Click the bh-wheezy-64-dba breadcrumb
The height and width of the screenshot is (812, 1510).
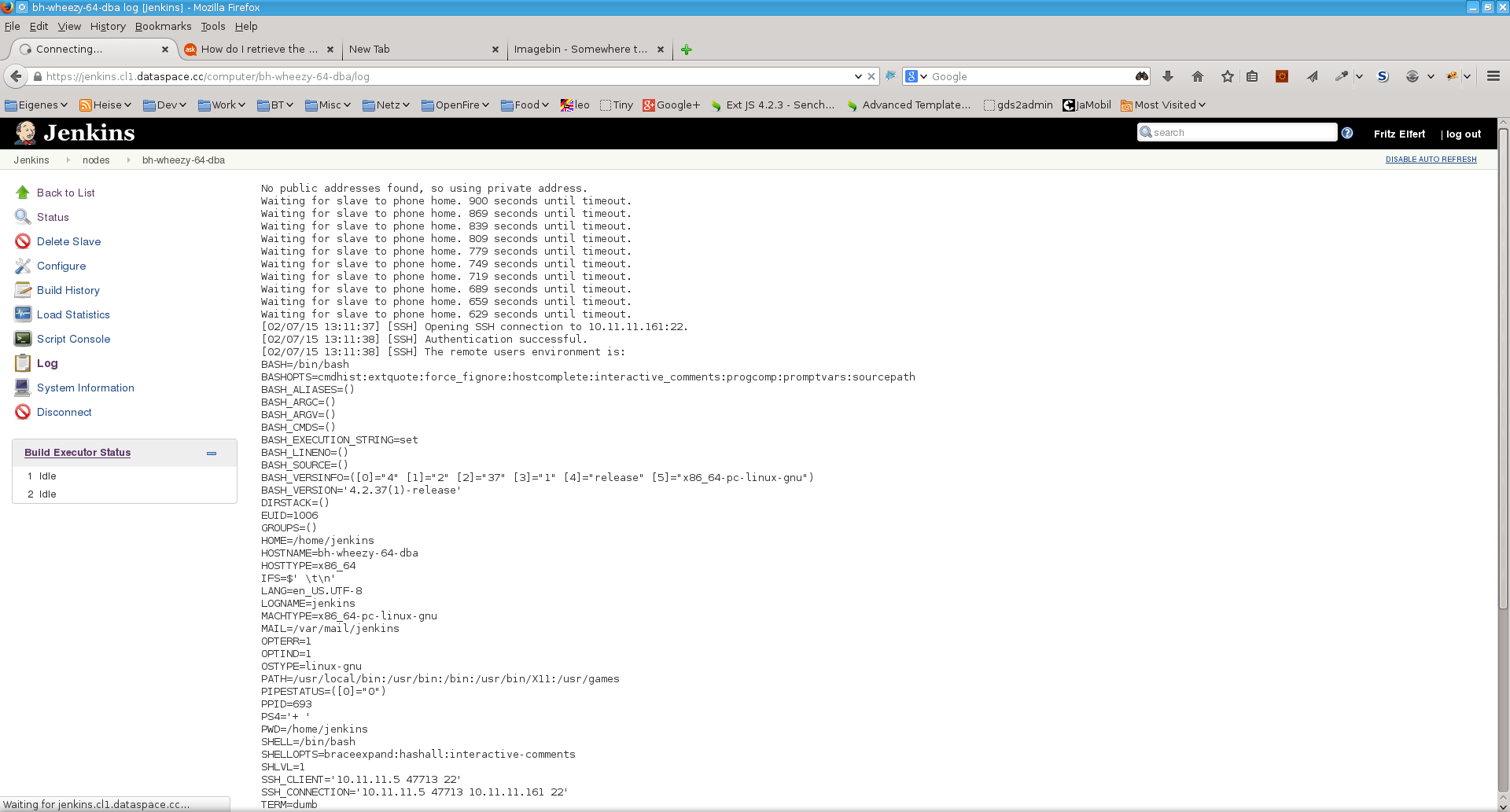coord(183,160)
